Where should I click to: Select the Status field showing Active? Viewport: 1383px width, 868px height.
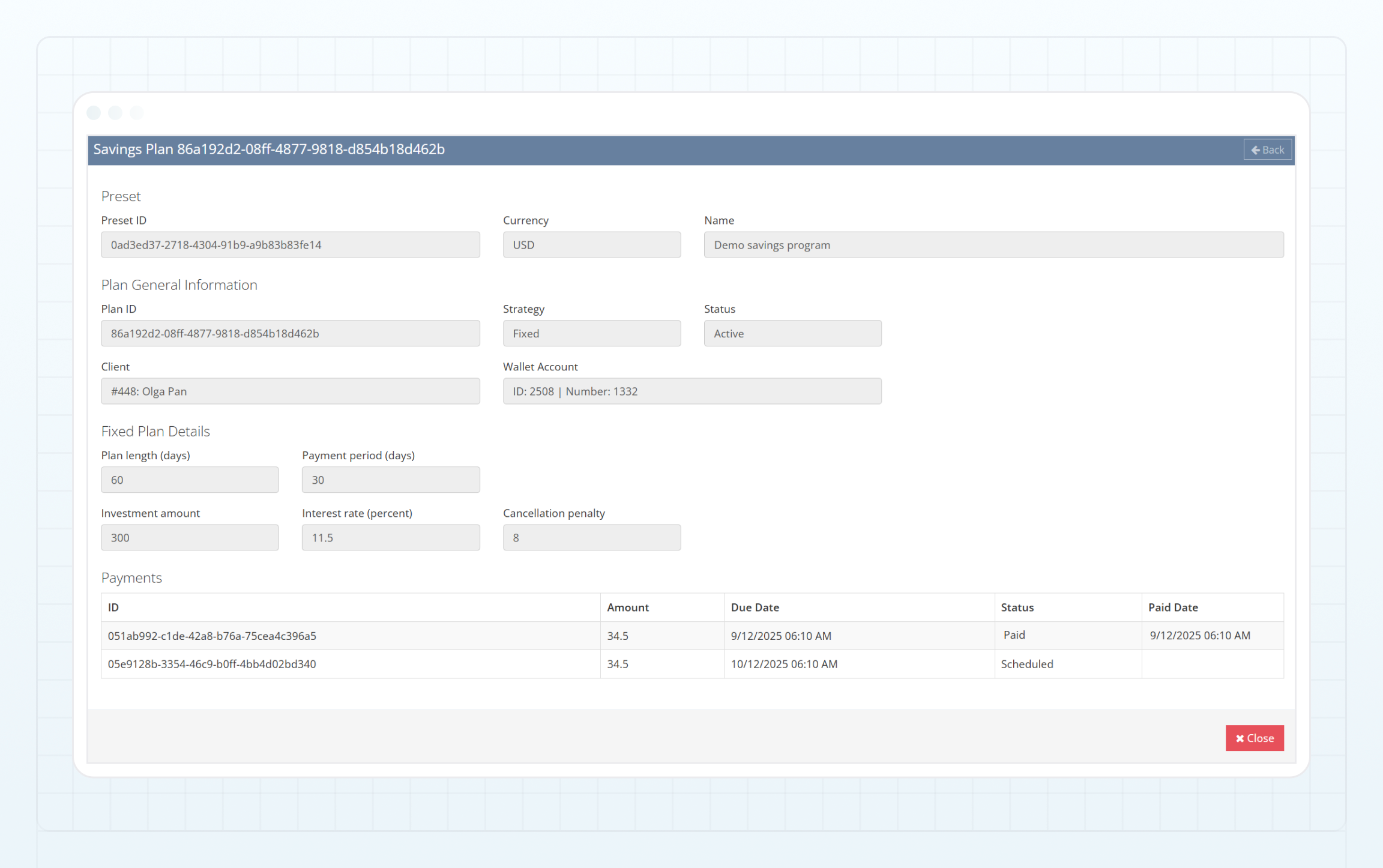[792, 333]
